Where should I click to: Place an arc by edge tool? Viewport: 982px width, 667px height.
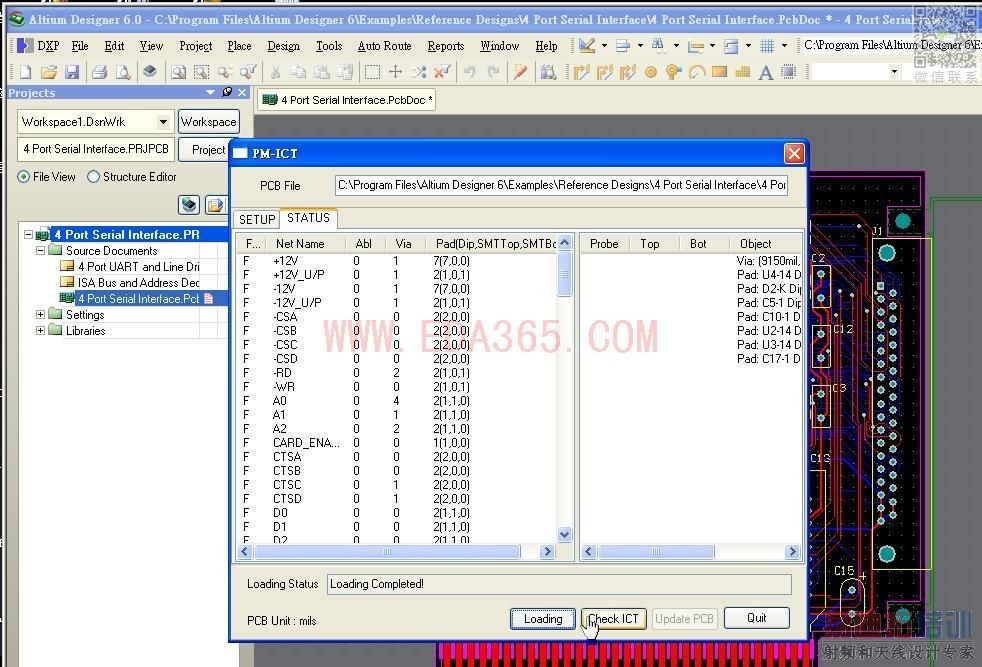696,72
